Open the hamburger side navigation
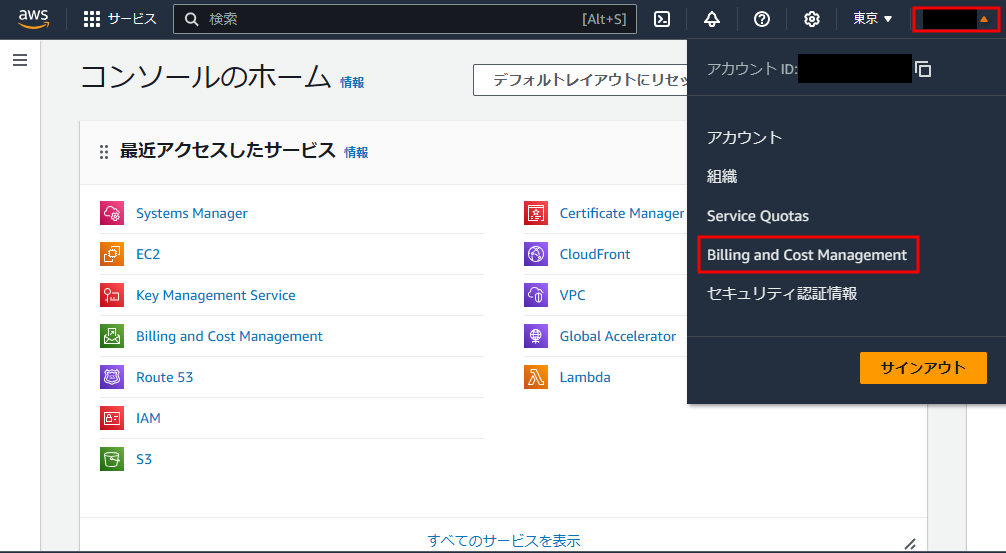Image resolution: width=1006 pixels, height=553 pixels. [x=20, y=60]
